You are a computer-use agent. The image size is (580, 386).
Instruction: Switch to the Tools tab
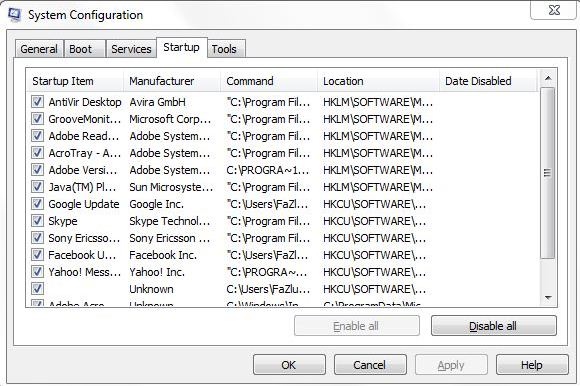224,49
